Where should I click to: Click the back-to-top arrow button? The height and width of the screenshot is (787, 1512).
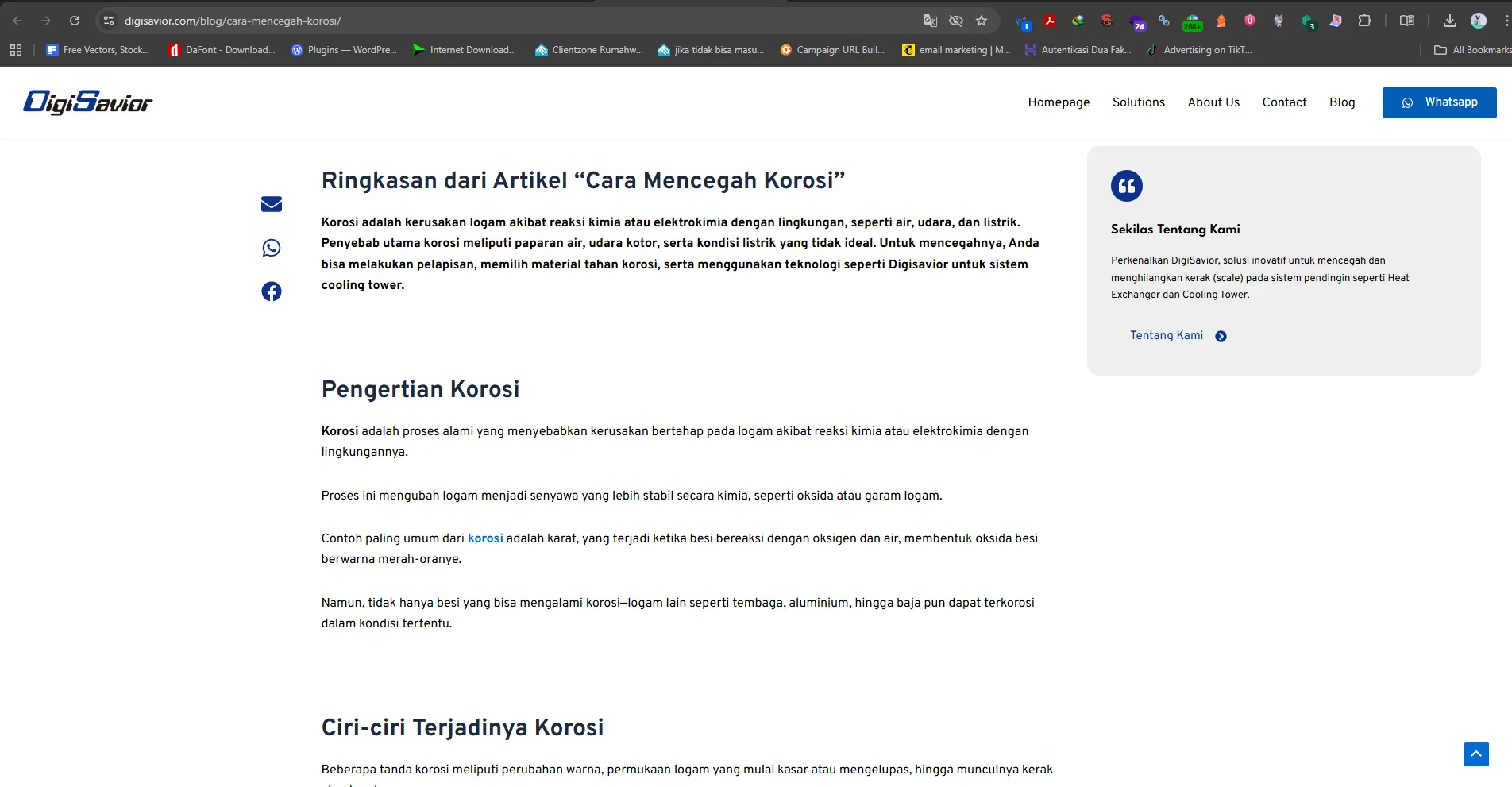click(1475, 754)
